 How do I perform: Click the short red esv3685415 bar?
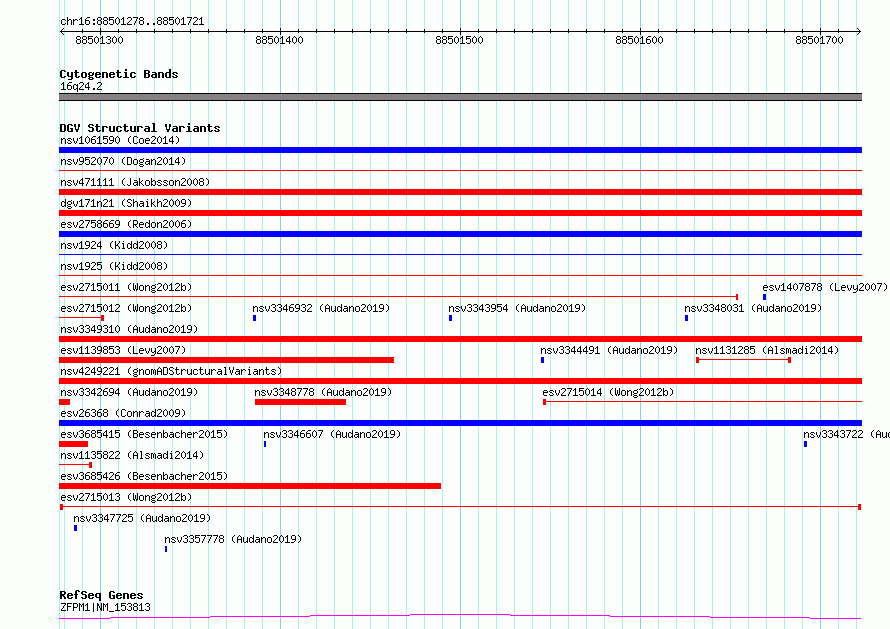pos(73,444)
